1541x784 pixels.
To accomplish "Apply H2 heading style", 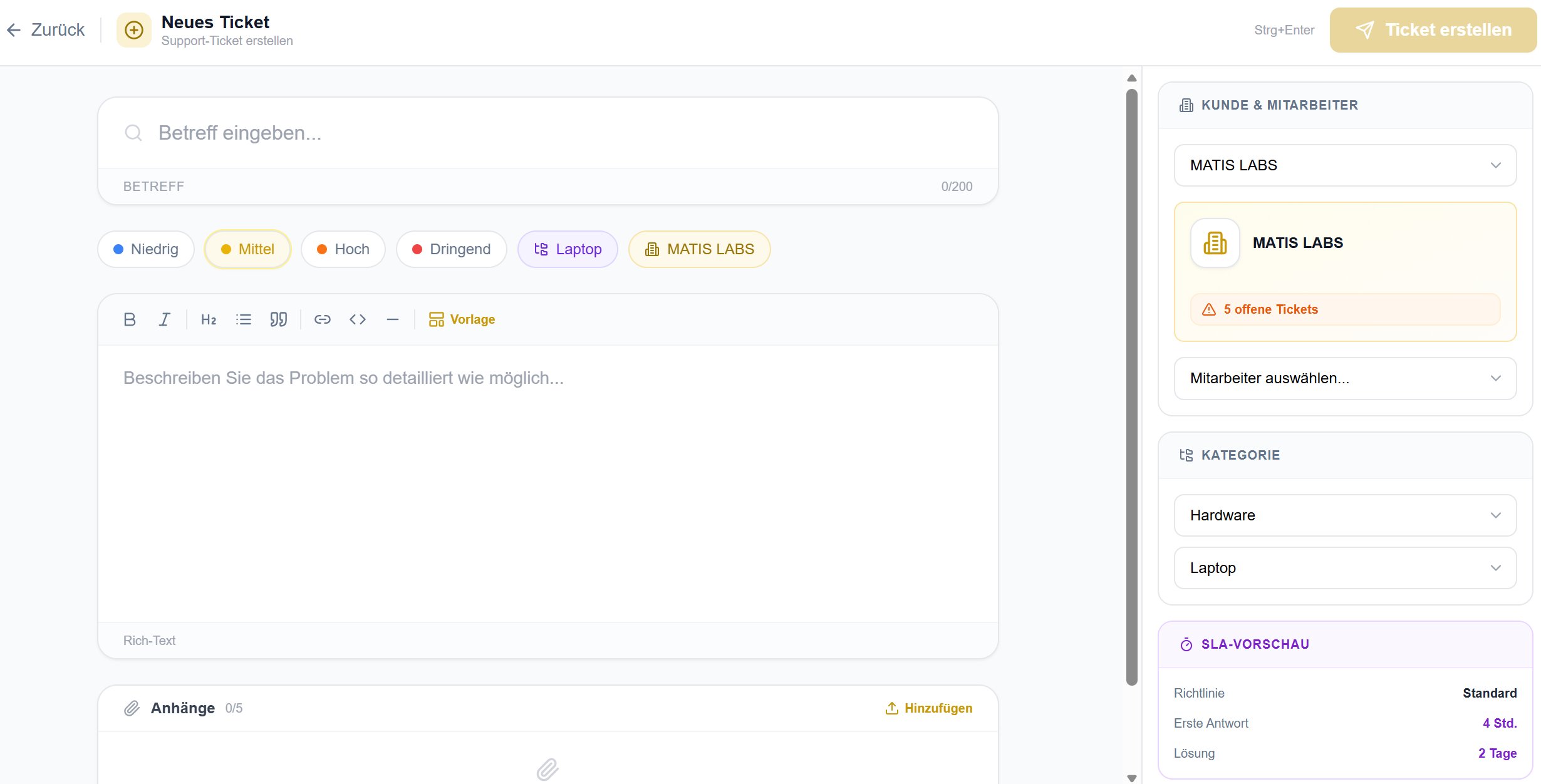I will coord(209,319).
